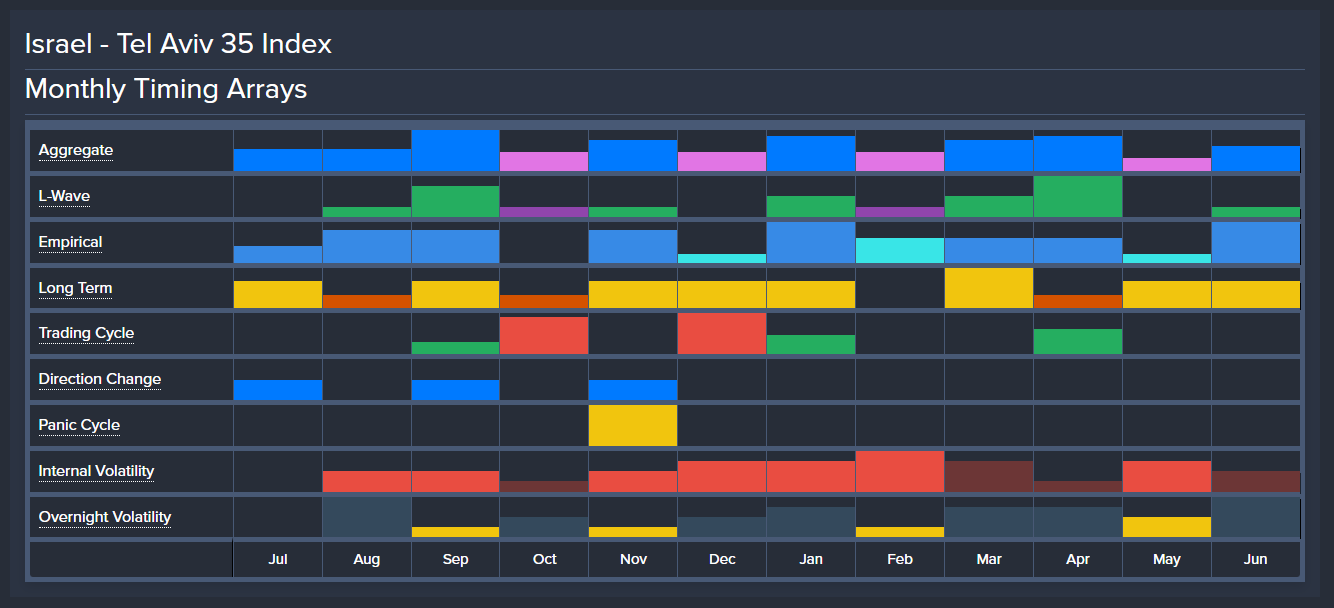Open the Long Term row label

coord(75,288)
